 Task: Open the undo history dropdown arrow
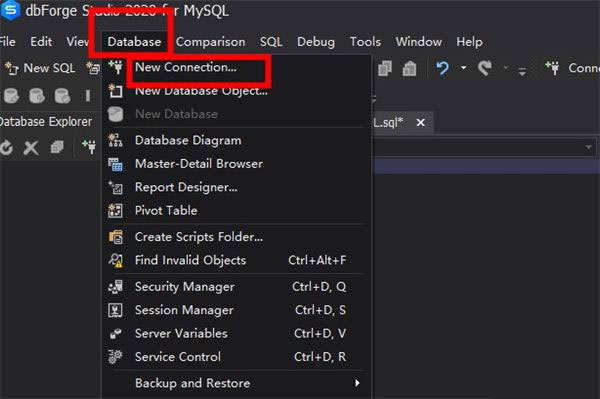[463, 68]
